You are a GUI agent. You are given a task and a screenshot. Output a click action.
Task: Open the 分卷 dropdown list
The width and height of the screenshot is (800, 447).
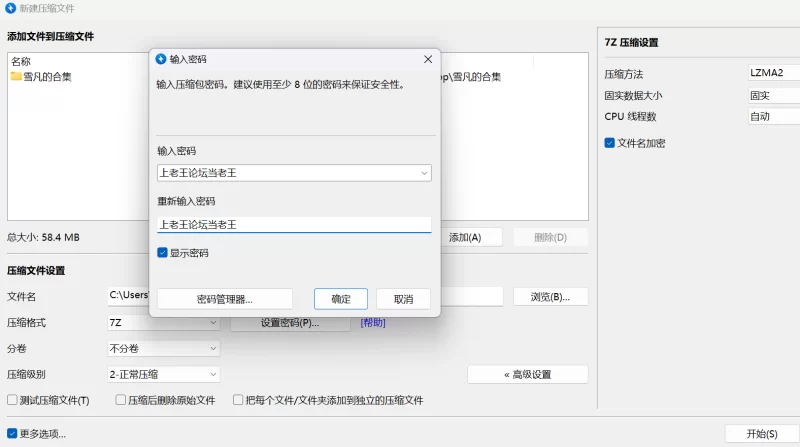point(163,349)
